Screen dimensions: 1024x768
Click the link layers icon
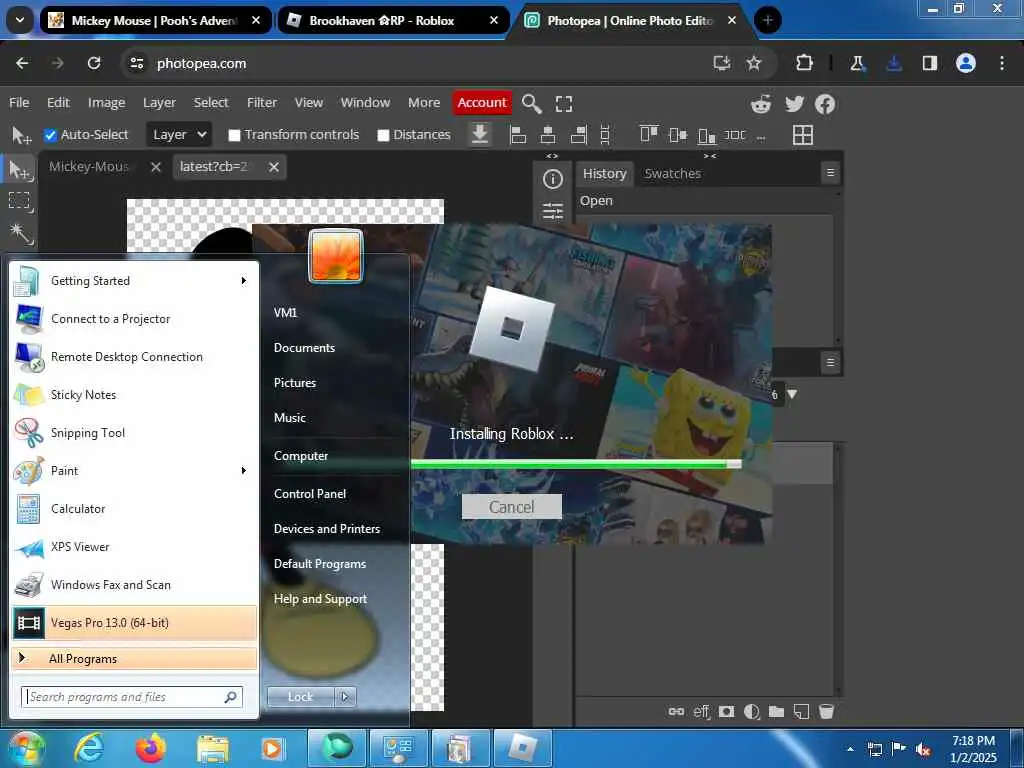click(677, 711)
